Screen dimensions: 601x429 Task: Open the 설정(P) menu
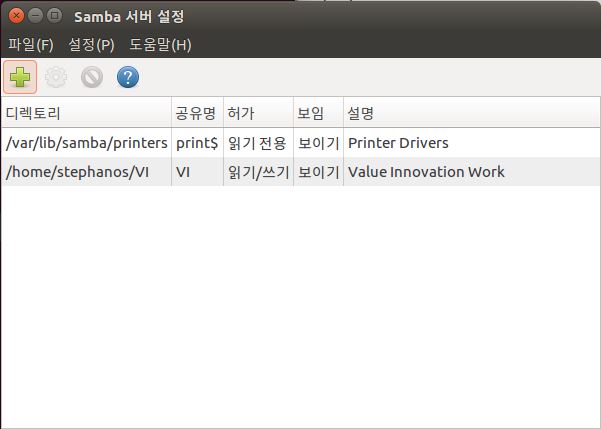tap(91, 45)
